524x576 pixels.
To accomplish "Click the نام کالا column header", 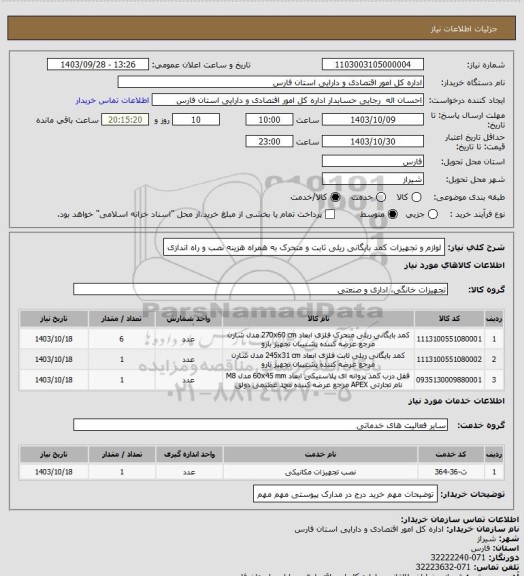I will [318, 319].
